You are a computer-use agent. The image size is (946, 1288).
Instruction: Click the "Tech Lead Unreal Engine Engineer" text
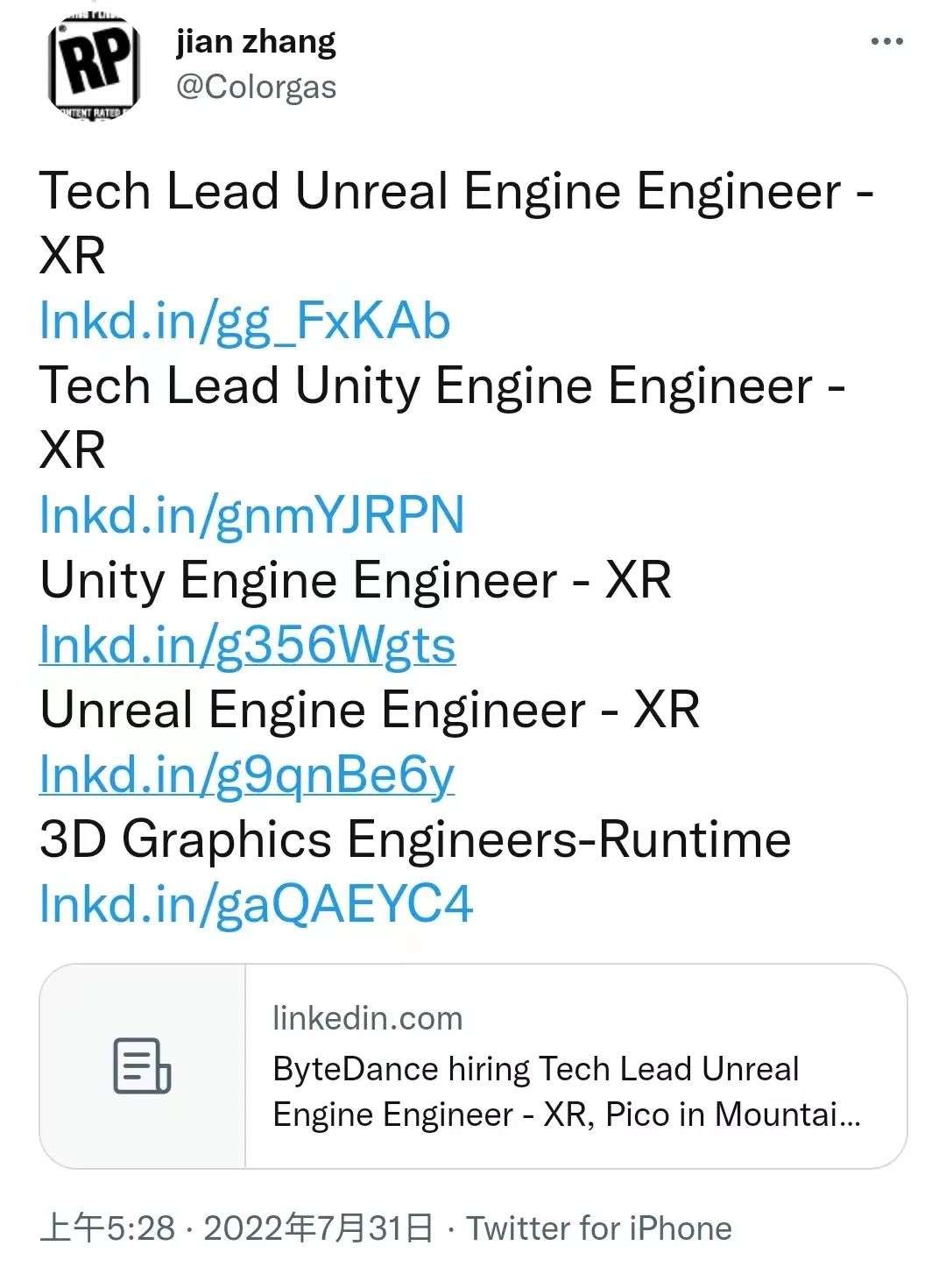pyautogui.click(x=440, y=192)
